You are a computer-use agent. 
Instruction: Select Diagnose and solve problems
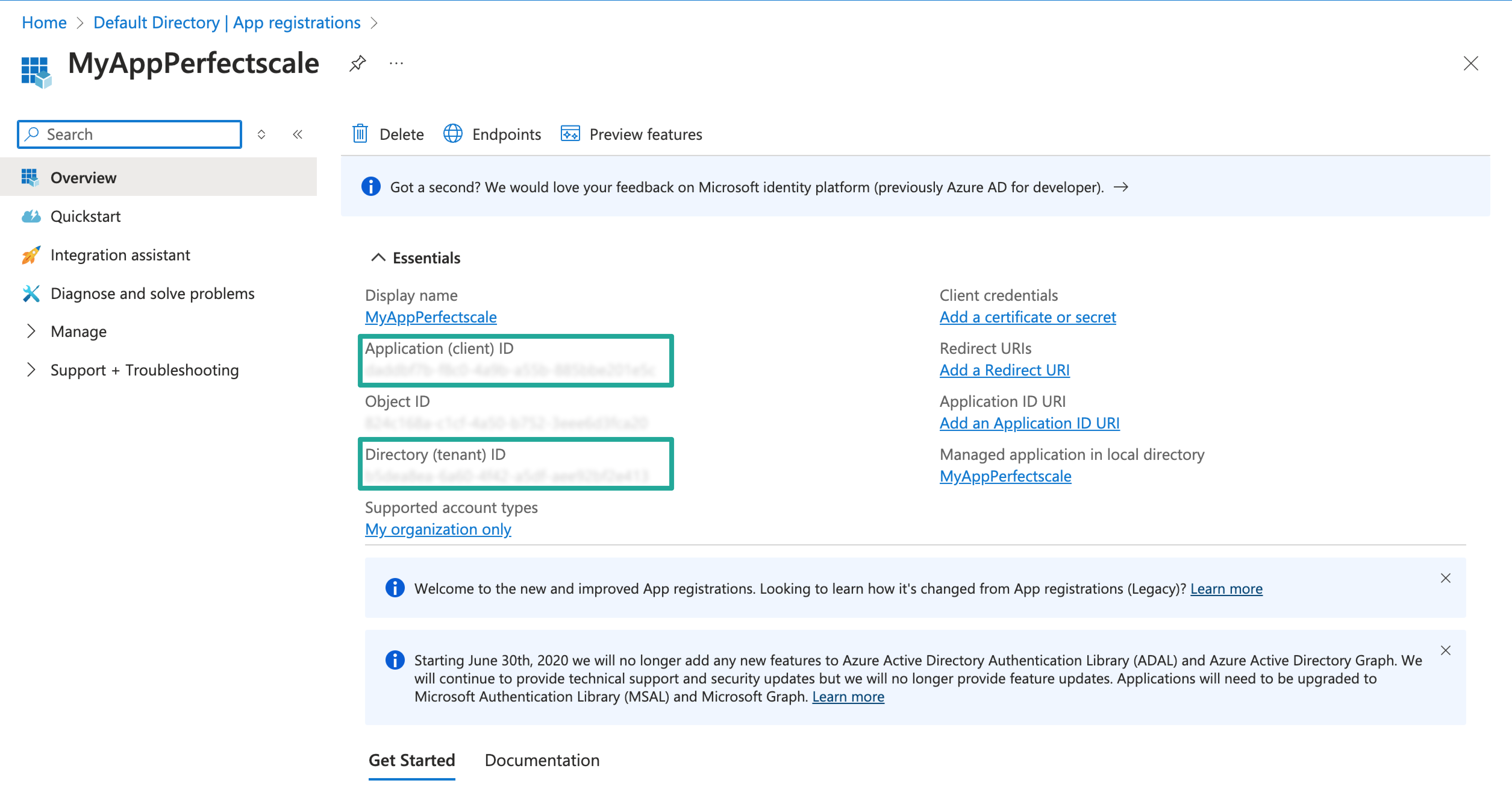152,294
